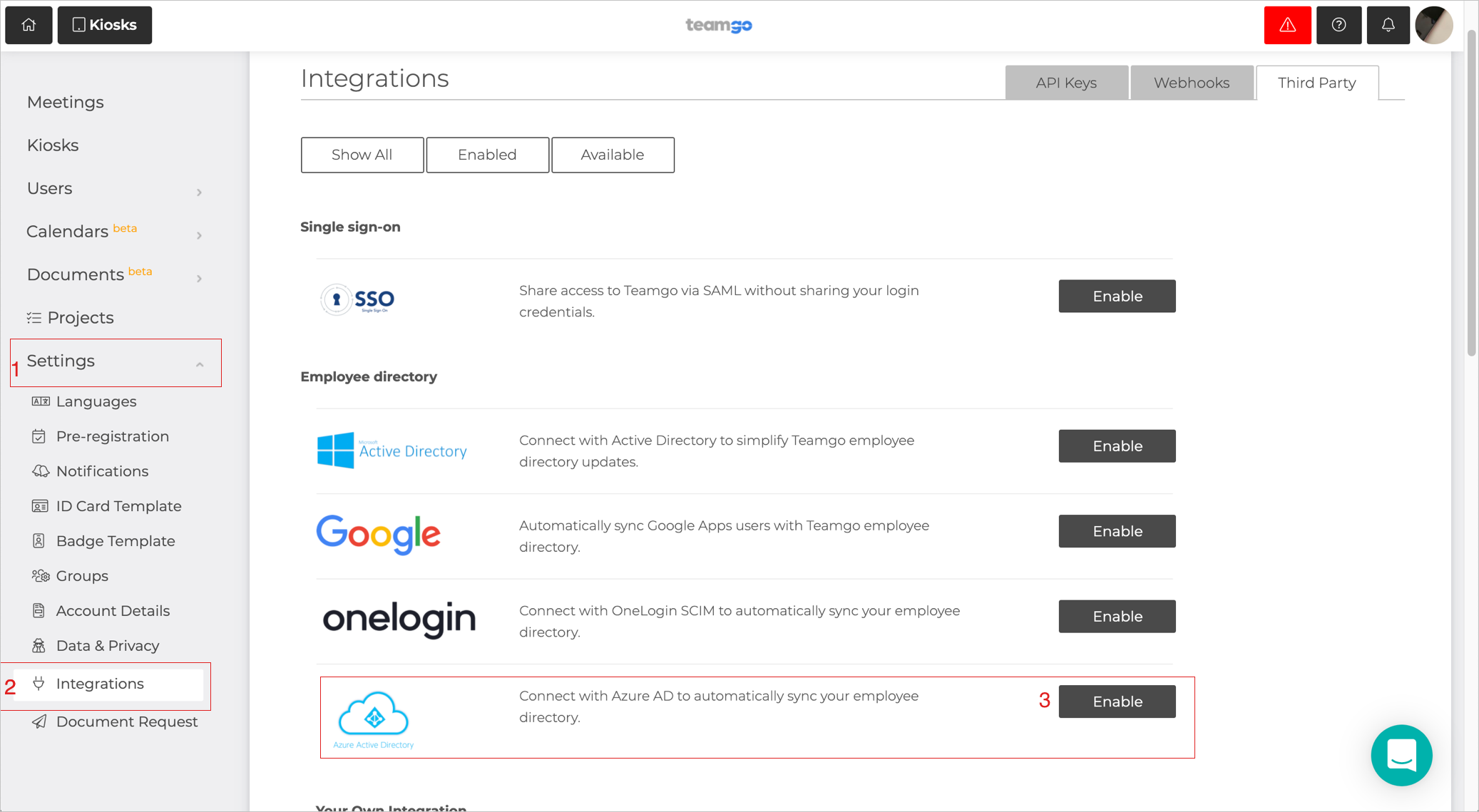Viewport: 1479px width, 812px height.
Task: Select Show All integrations filter
Action: (x=361, y=154)
